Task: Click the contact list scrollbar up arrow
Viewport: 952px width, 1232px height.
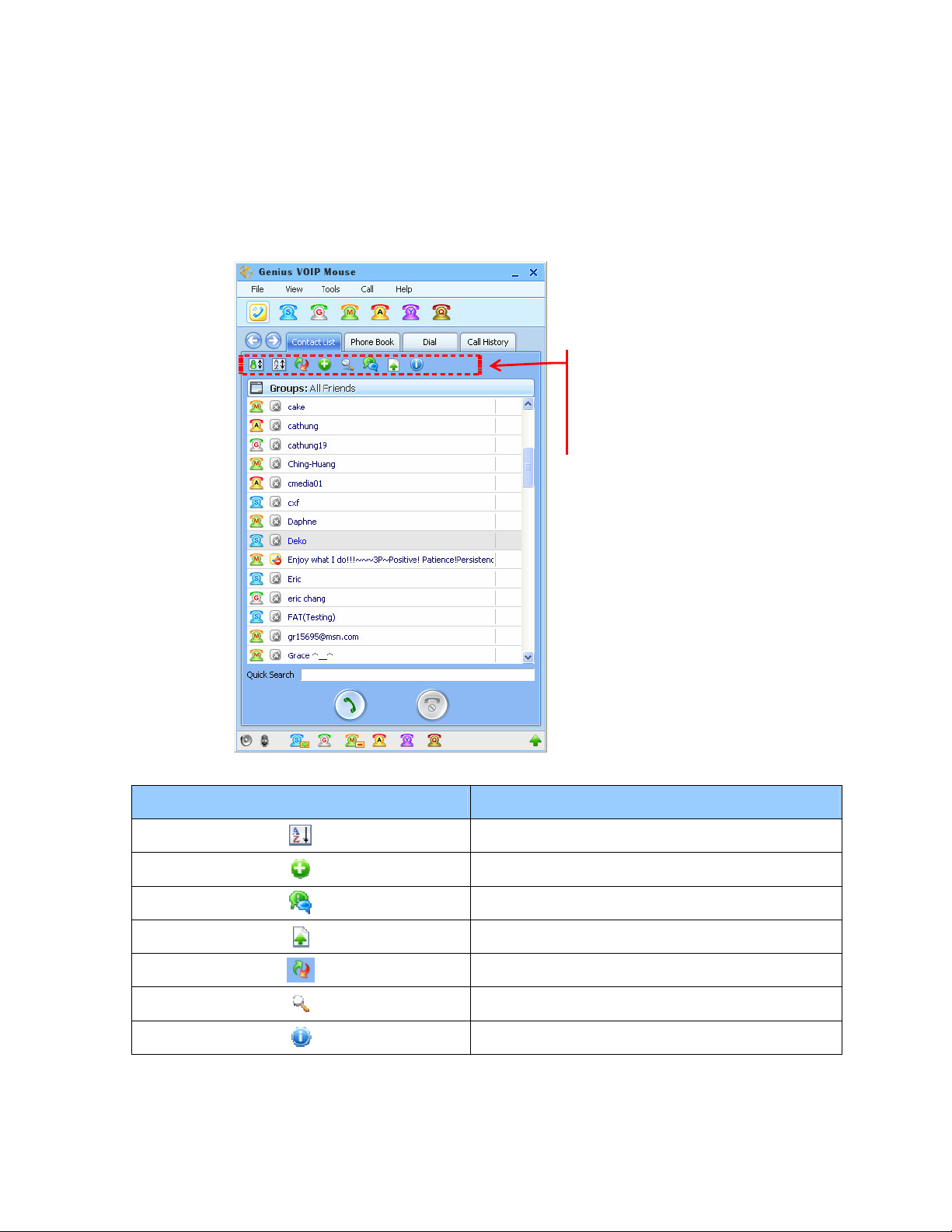Action: pos(528,404)
